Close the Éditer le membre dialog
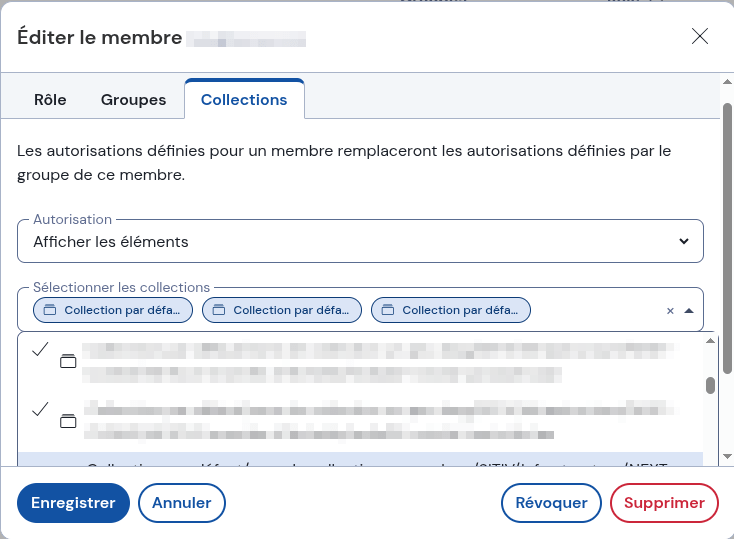Viewport: 734px width, 539px height. coord(700,37)
